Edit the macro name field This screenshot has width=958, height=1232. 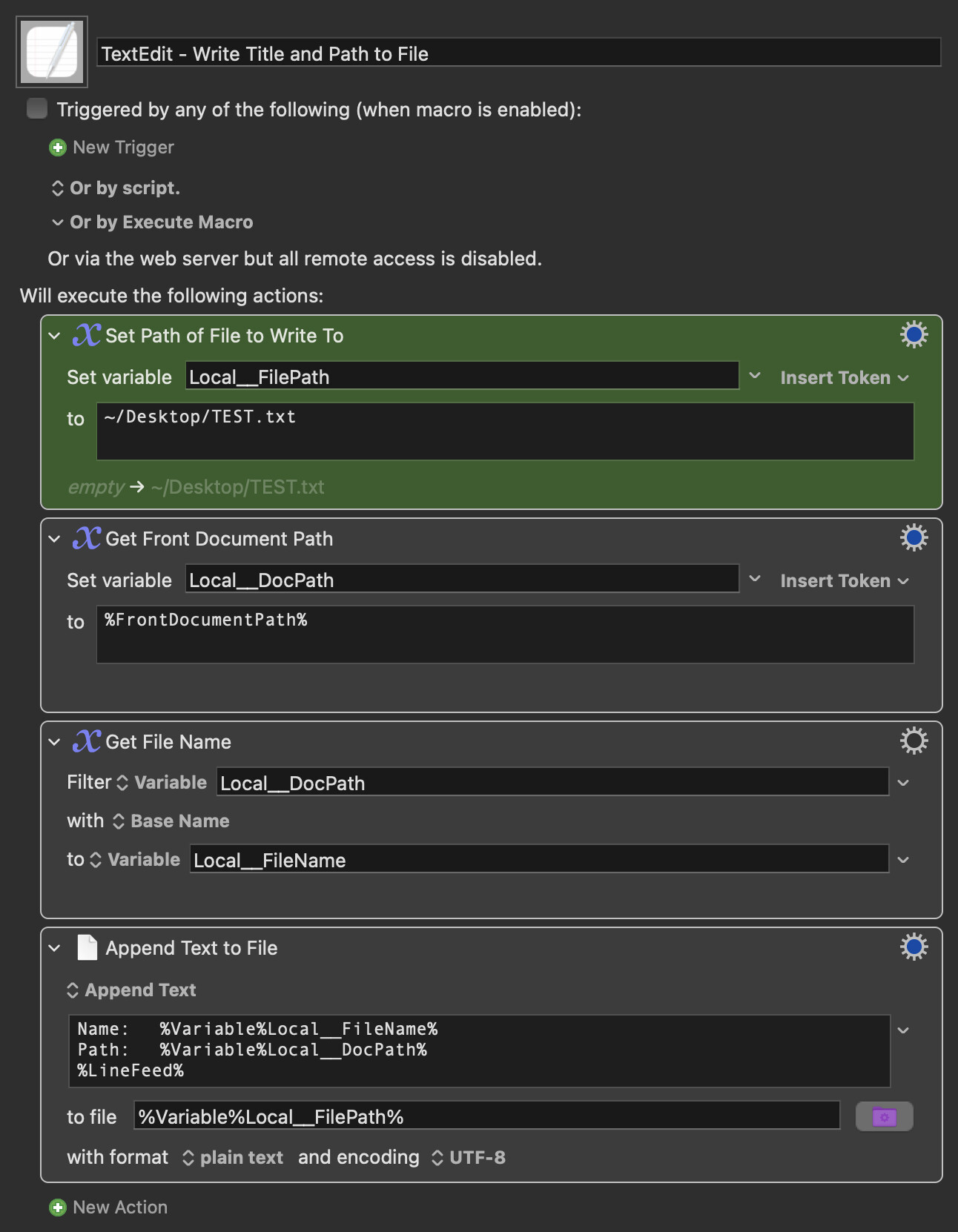point(519,53)
